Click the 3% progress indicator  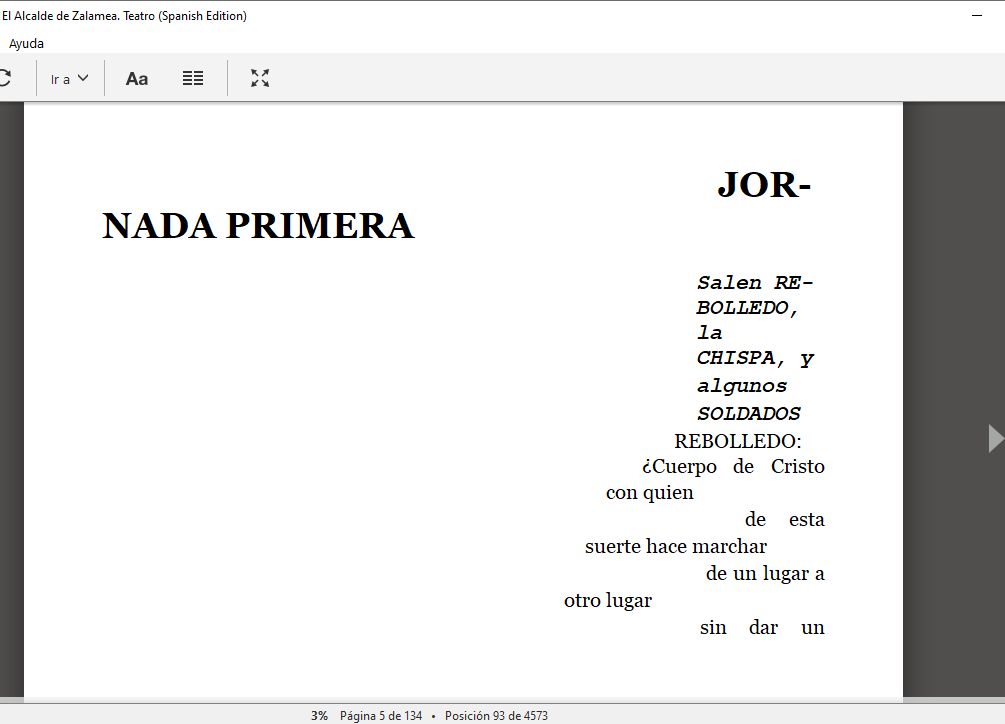point(319,716)
